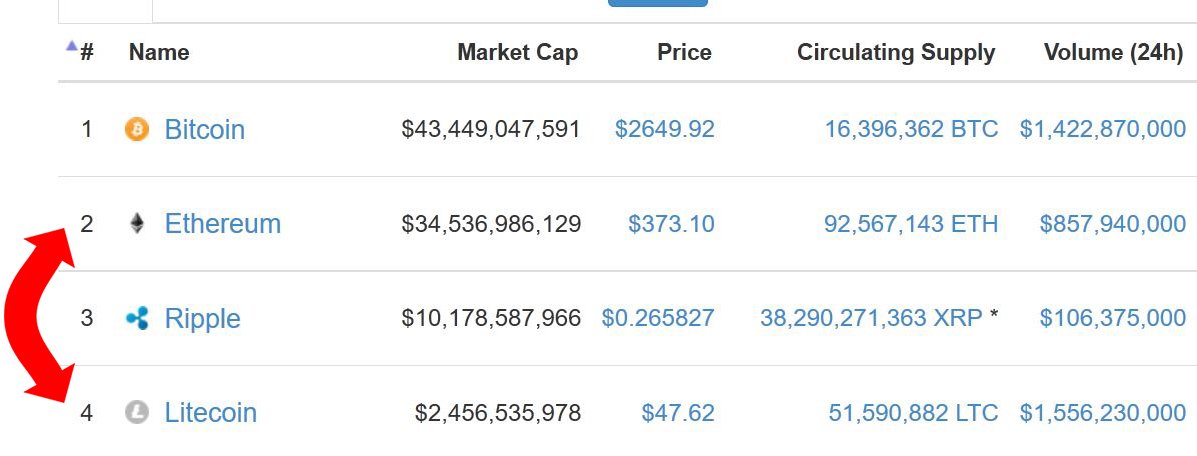Open the Ripple name link
Image resolution: width=1197 pixels, height=456 pixels.
click(x=202, y=319)
